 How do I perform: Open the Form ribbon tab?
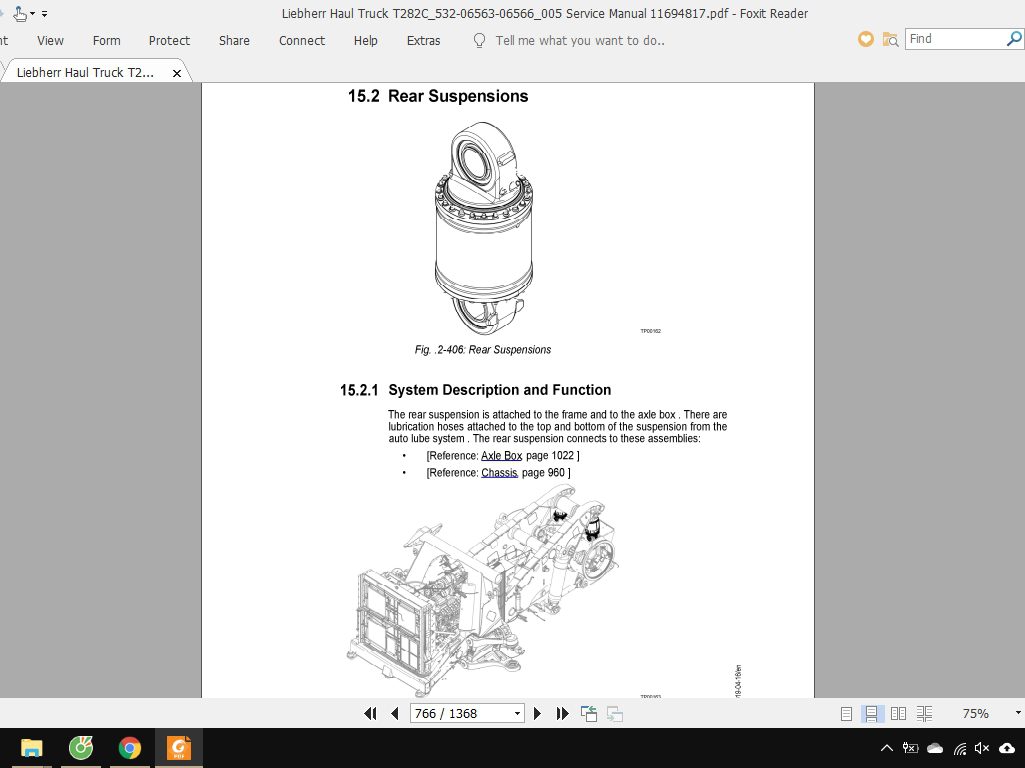pos(107,41)
